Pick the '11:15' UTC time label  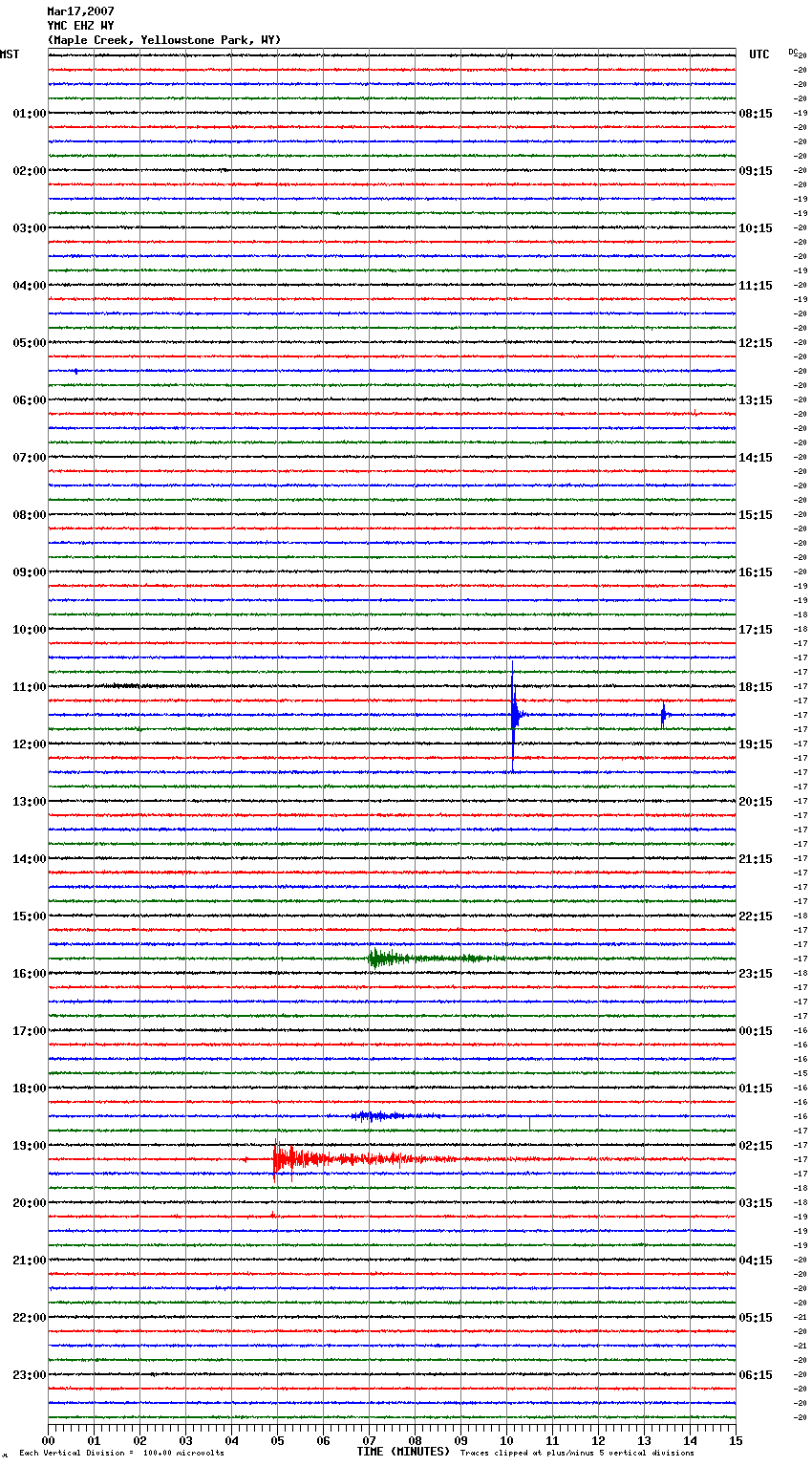point(756,286)
